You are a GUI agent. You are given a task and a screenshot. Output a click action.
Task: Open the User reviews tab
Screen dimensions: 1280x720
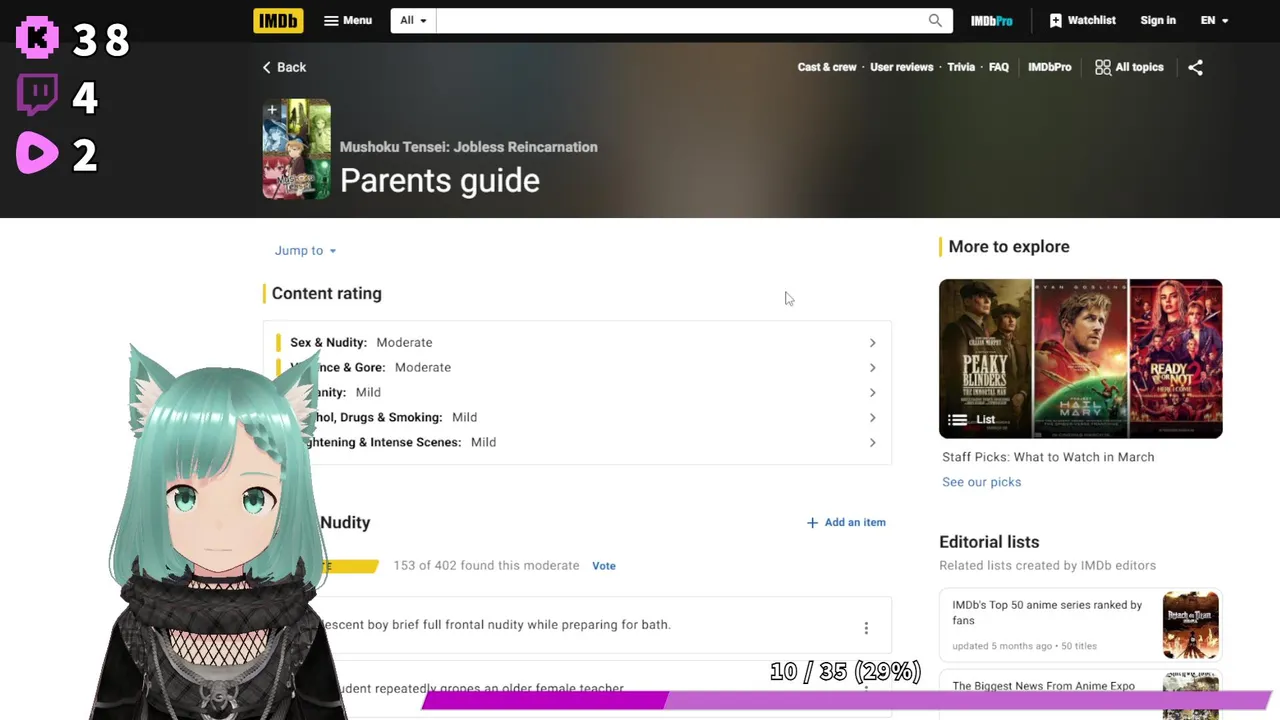(x=901, y=67)
